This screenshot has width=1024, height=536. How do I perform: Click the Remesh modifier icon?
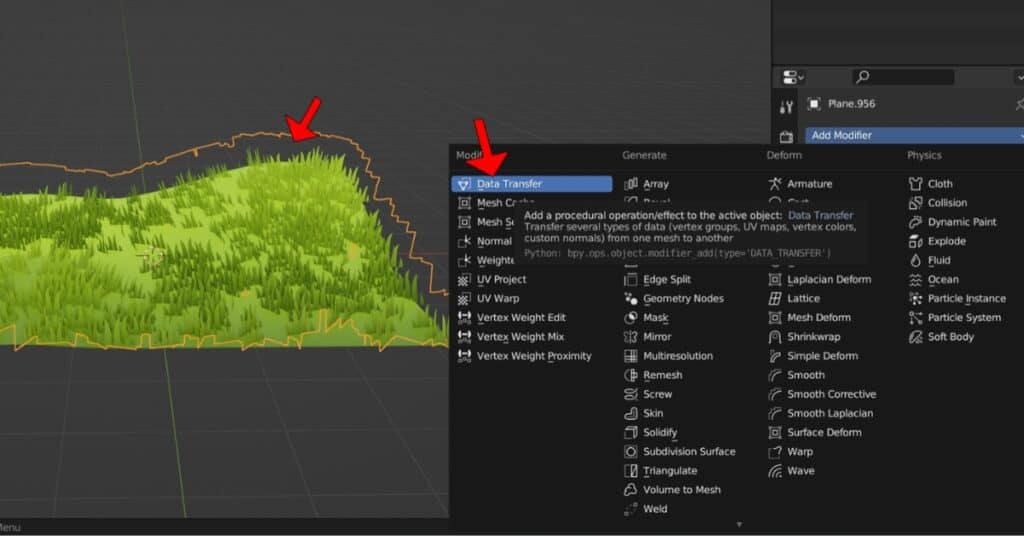631,375
